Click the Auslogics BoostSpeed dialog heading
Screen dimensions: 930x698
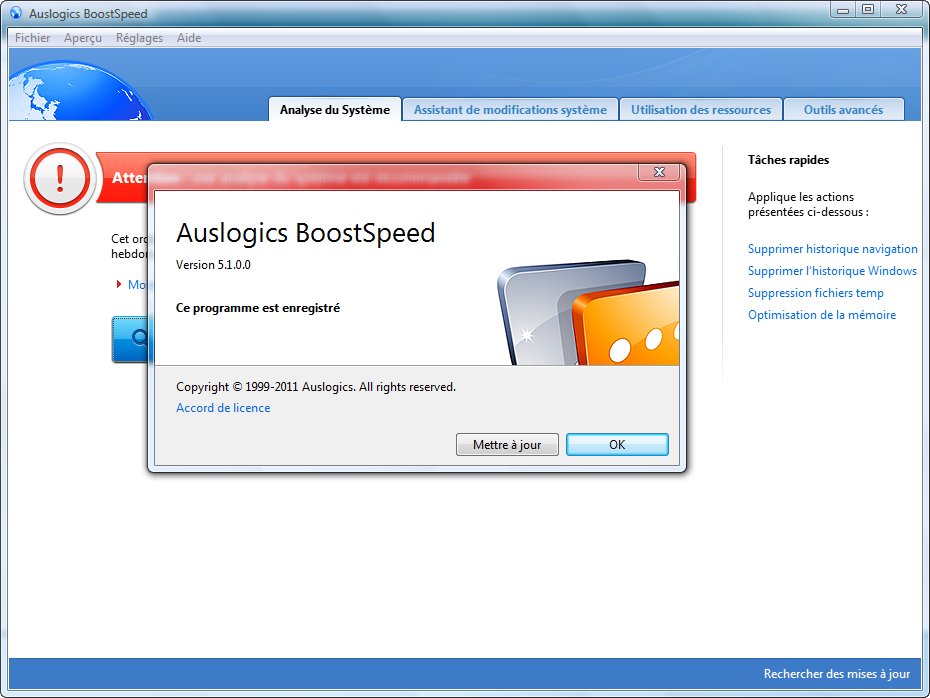tap(305, 232)
